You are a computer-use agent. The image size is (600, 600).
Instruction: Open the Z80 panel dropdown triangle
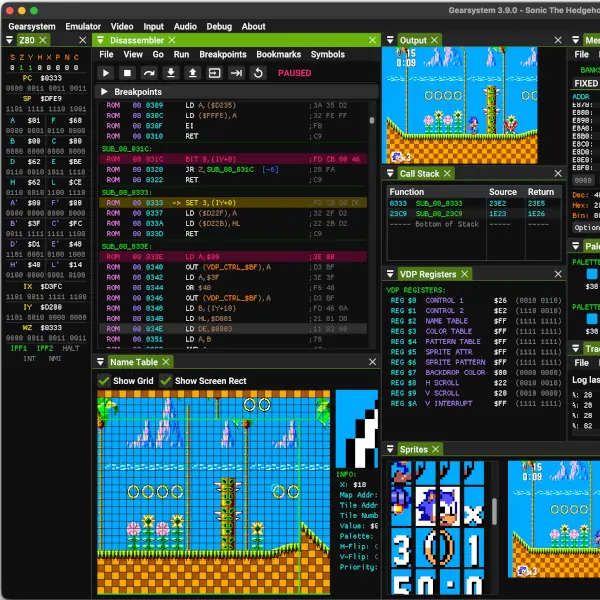click(10, 40)
